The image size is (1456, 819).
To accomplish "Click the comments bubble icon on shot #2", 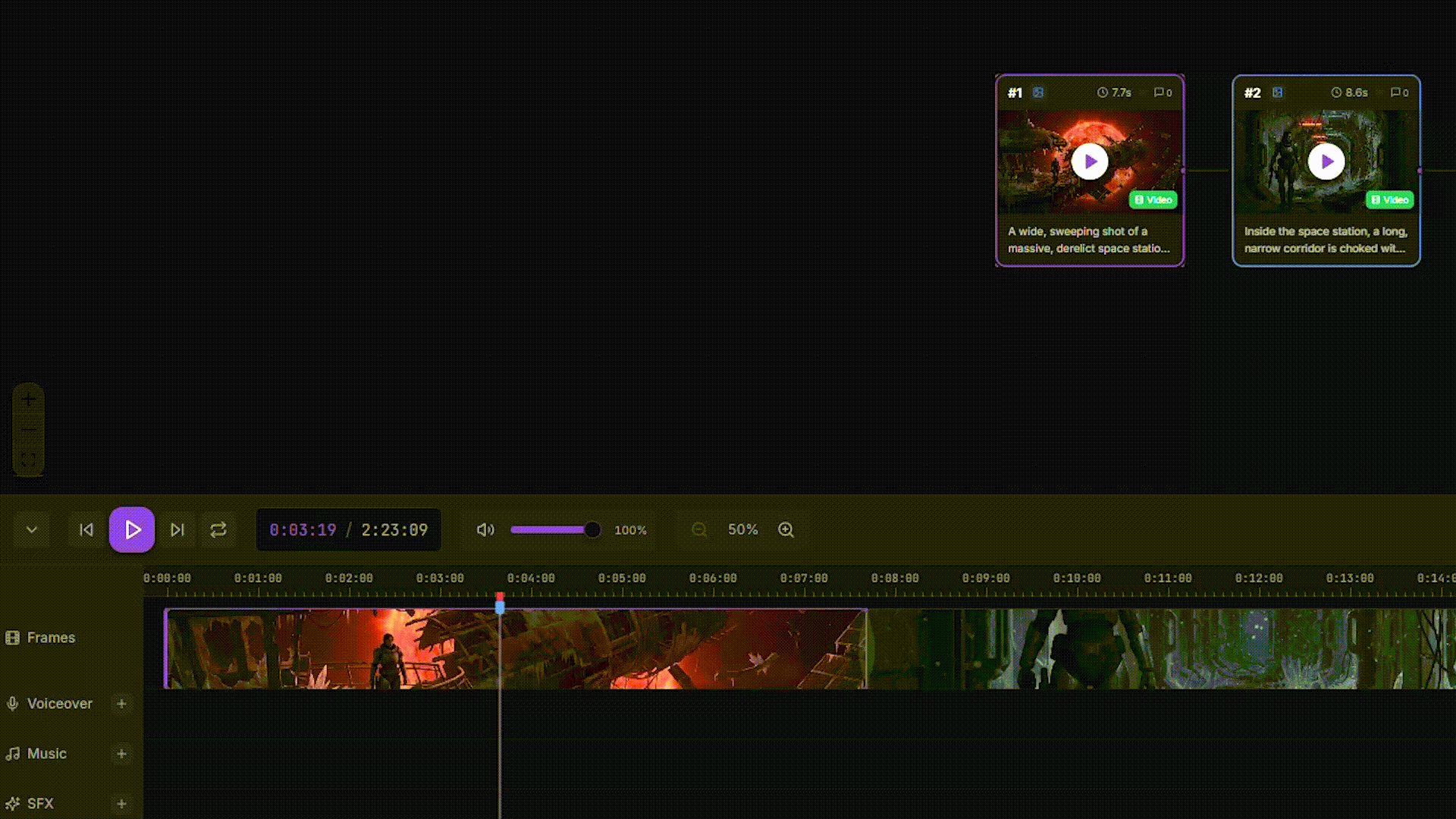I will coord(1395,93).
